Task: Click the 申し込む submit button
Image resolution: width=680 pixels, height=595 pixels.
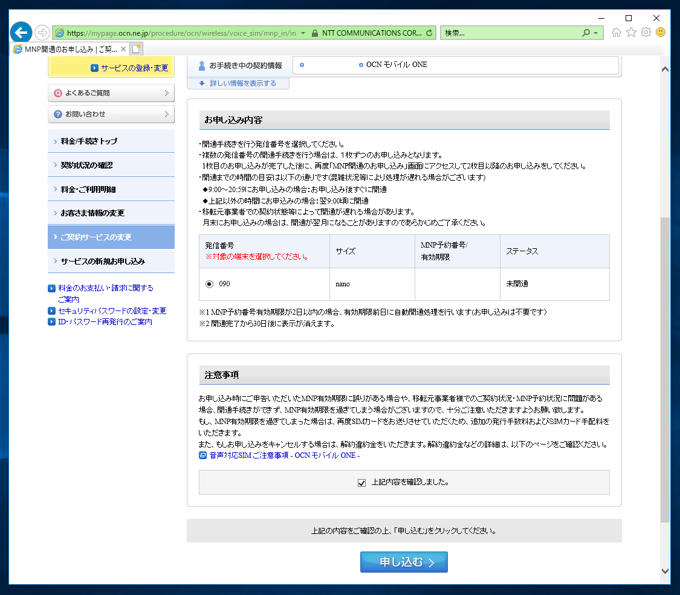Action: 404,562
